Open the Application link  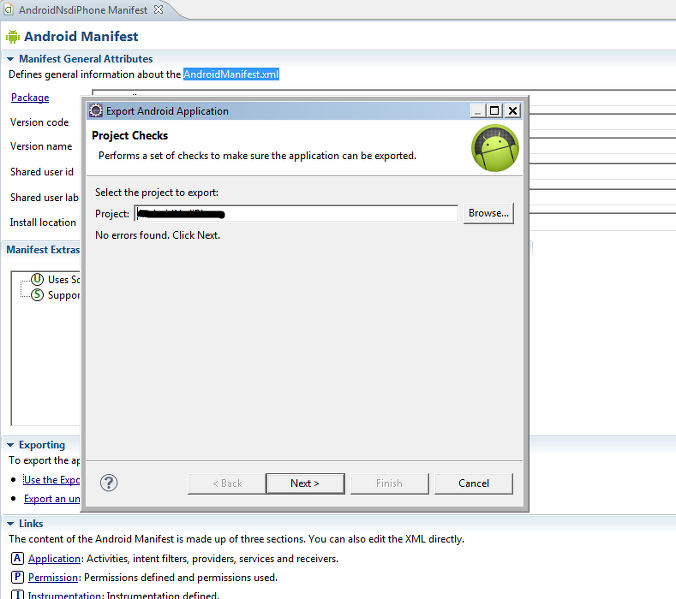(x=54, y=558)
